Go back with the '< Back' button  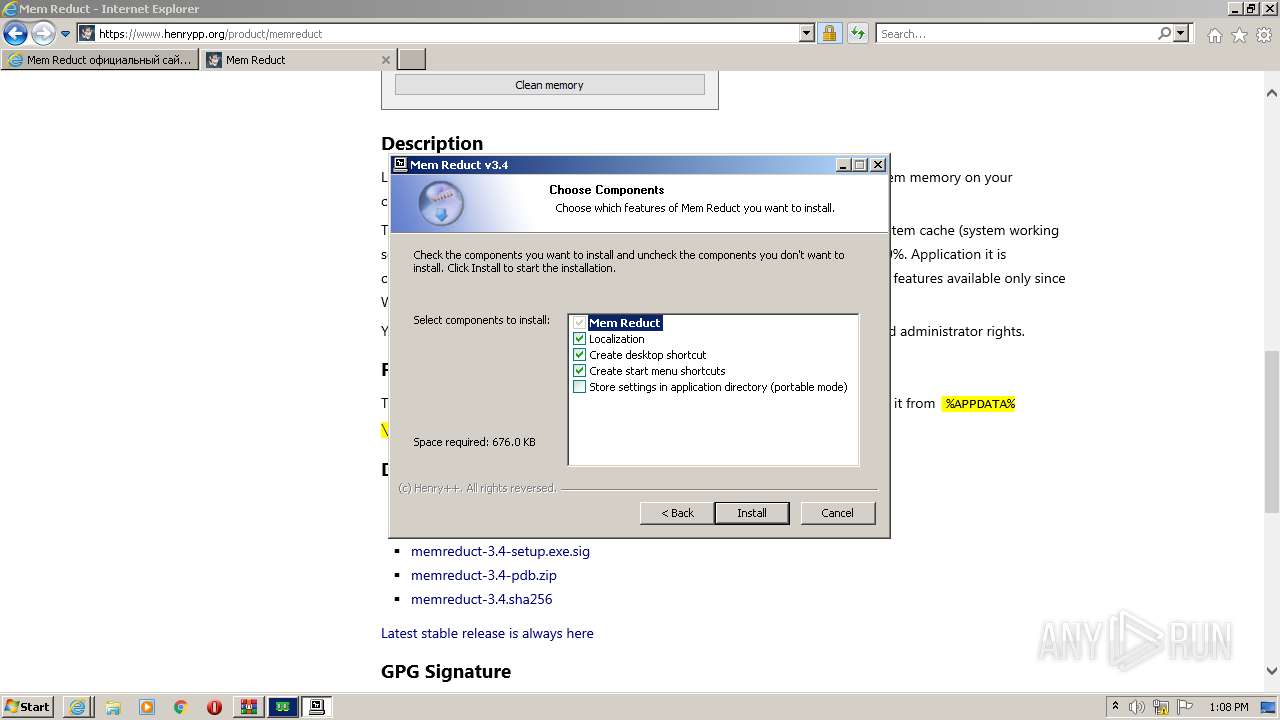tap(677, 513)
